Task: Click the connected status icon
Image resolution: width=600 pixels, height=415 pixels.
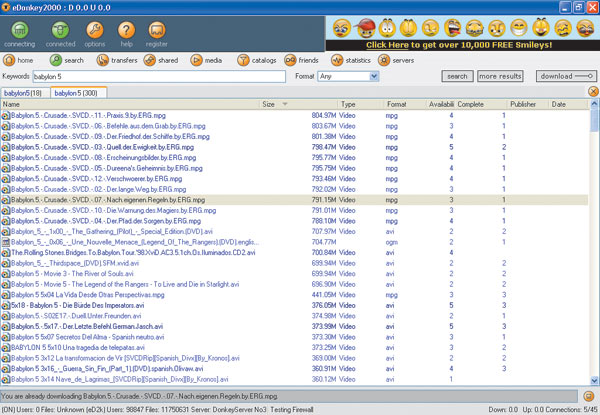Action: pos(60,30)
